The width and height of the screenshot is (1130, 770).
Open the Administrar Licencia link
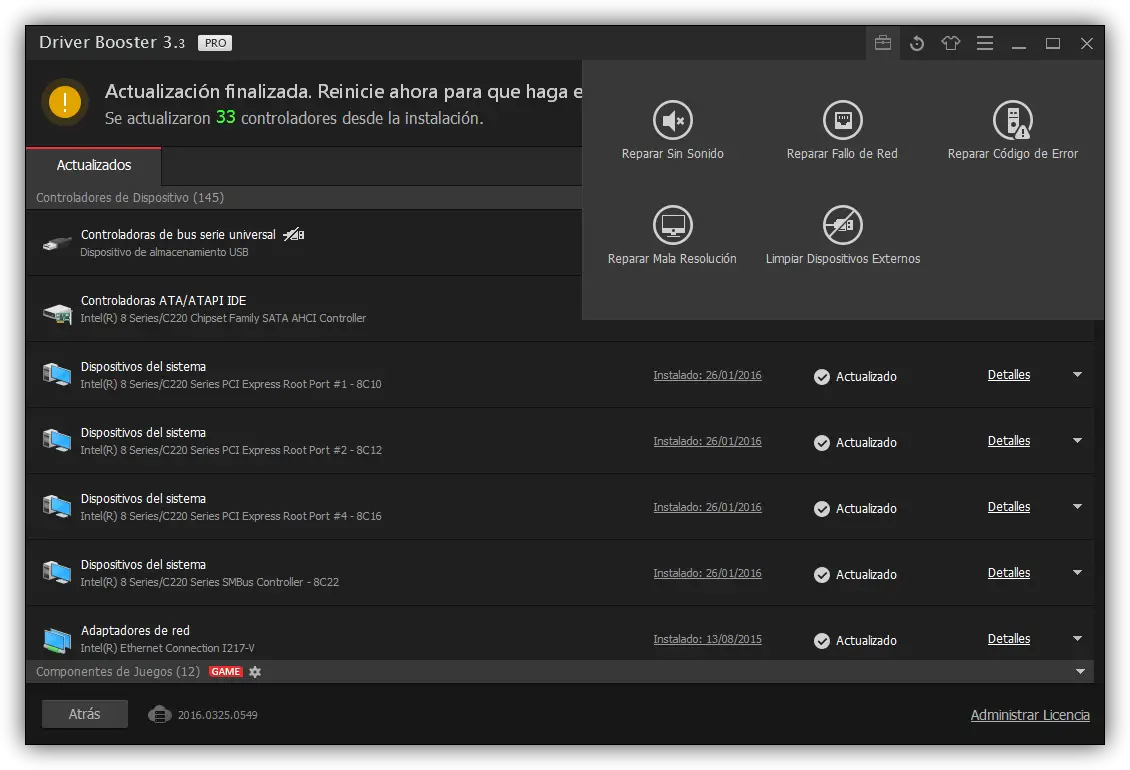[1030, 715]
